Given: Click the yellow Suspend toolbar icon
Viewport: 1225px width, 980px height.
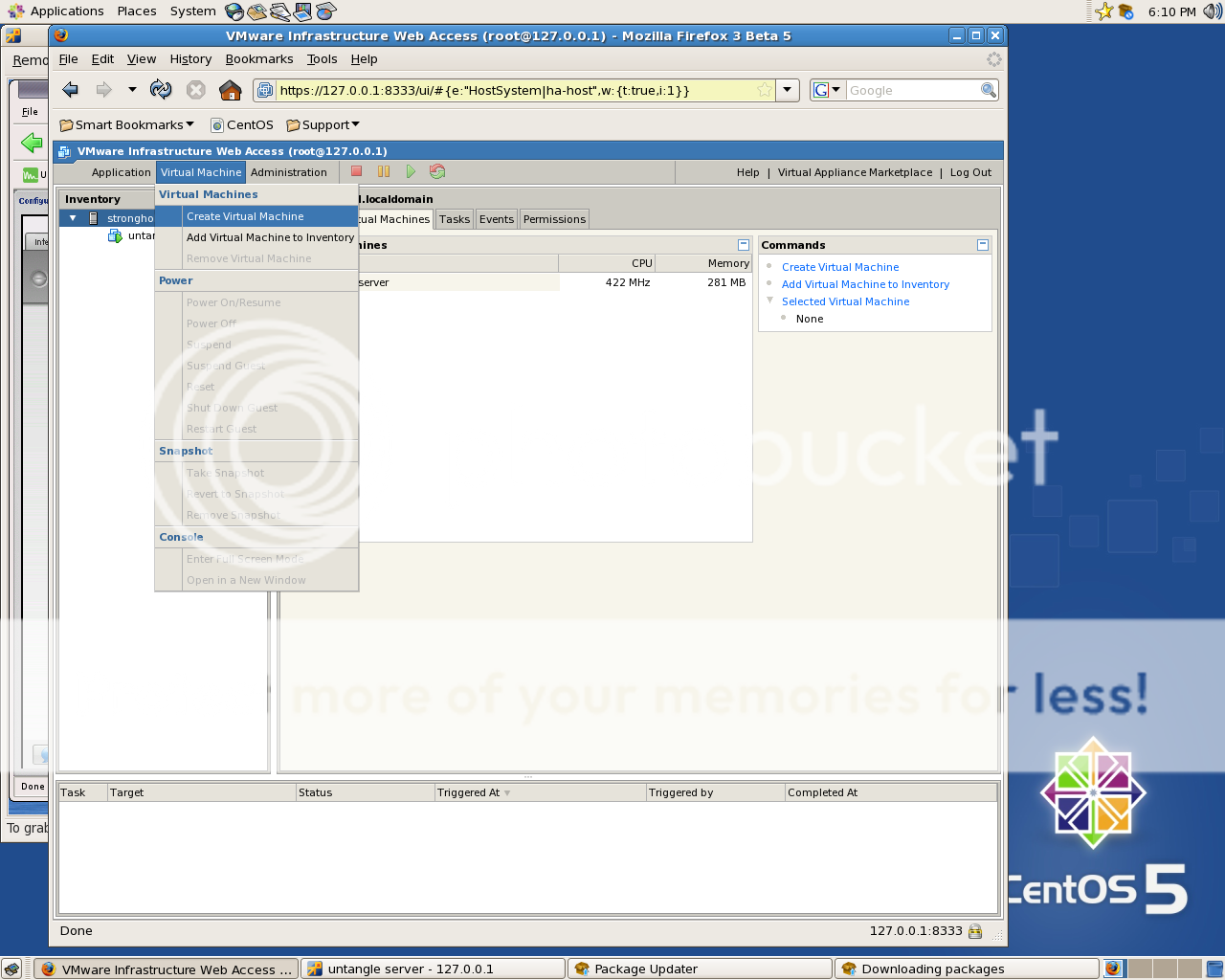Looking at the screenshot, I should point(384,172).
